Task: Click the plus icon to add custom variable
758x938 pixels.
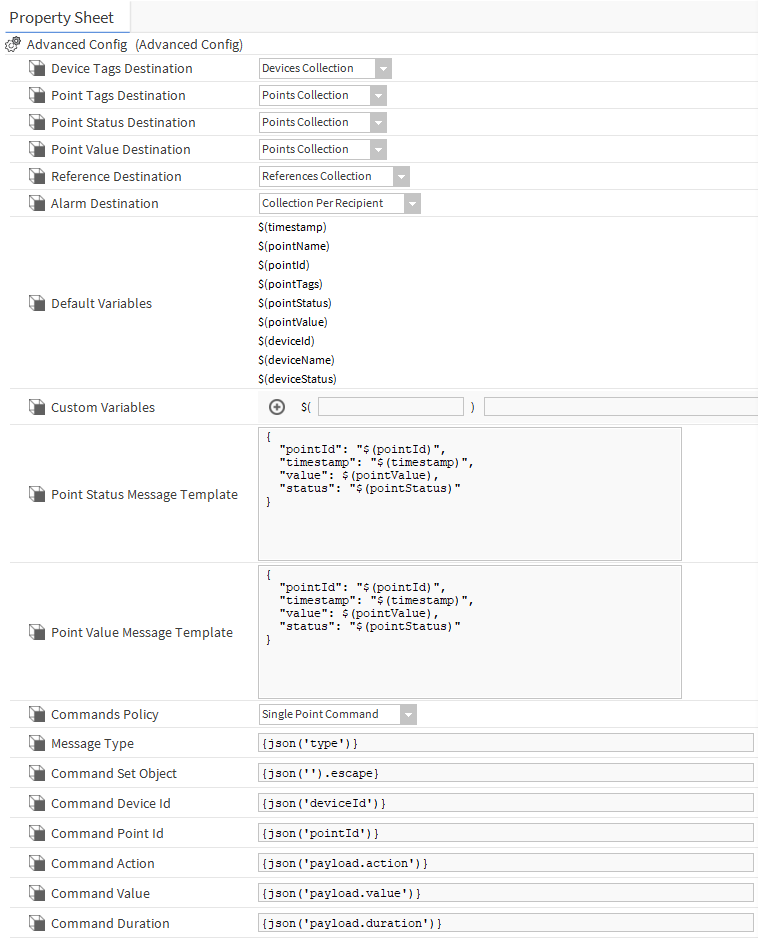Action: (277, 407)
